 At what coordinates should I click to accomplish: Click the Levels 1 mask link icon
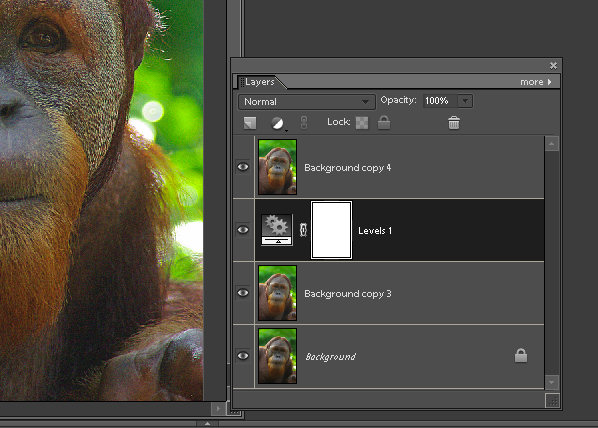303,230
